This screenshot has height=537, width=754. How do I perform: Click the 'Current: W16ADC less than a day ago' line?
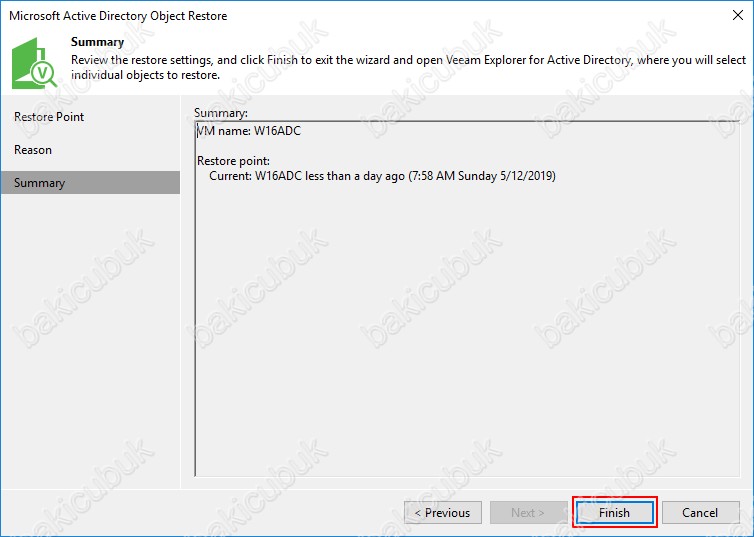point(382,176)
